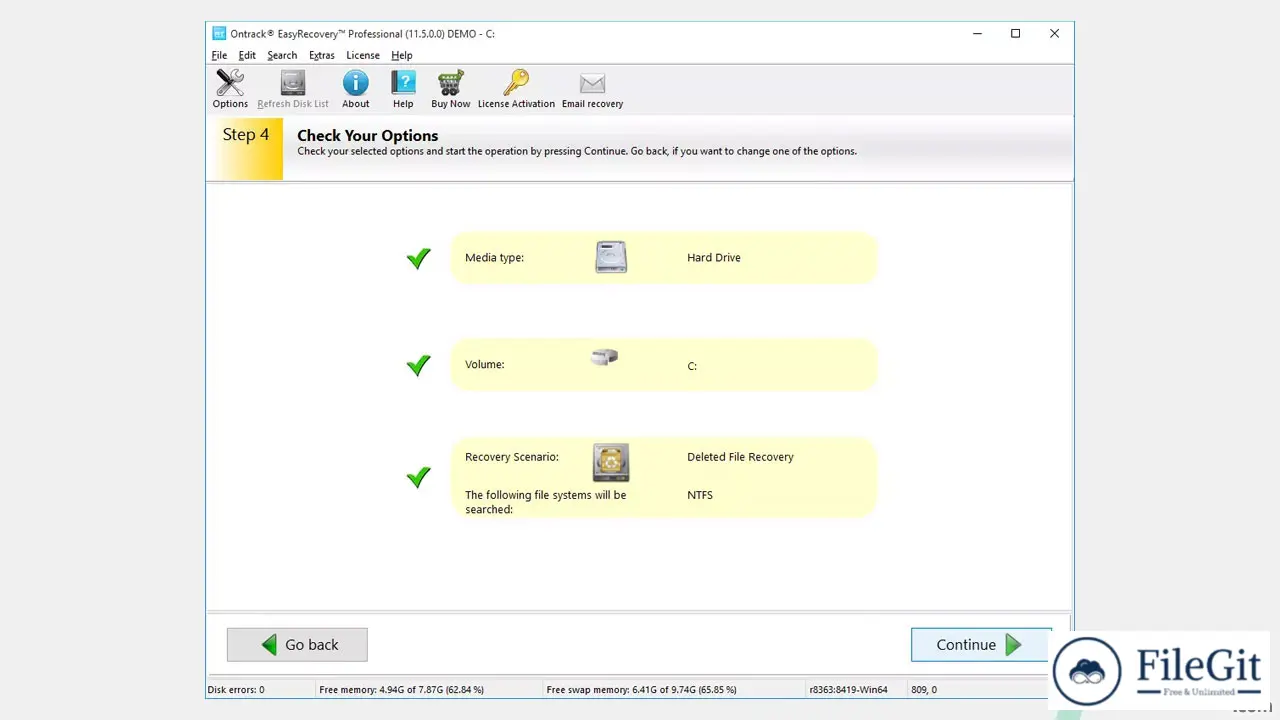Screen dimensions: 1280x720
Task: Click the Check Your Options heading
Action: point(368,135)
